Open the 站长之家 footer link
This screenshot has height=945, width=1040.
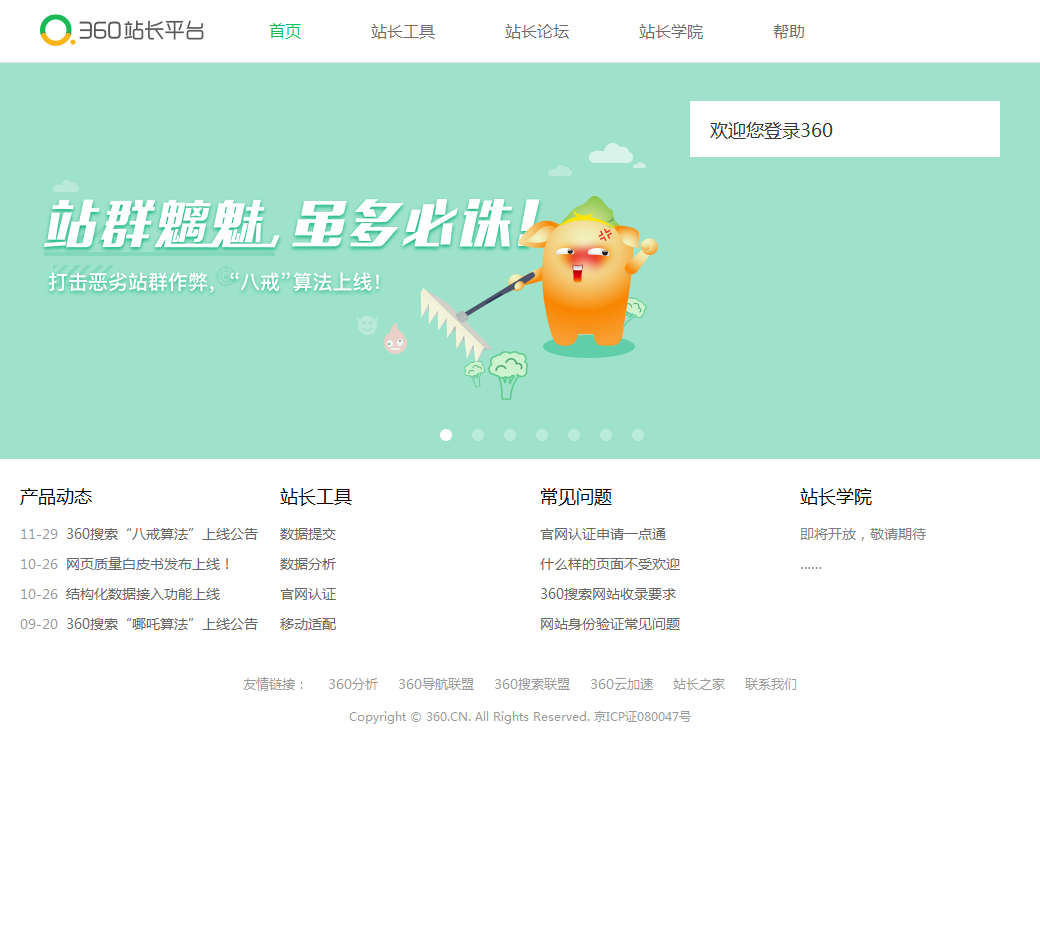tap(698, 684)
